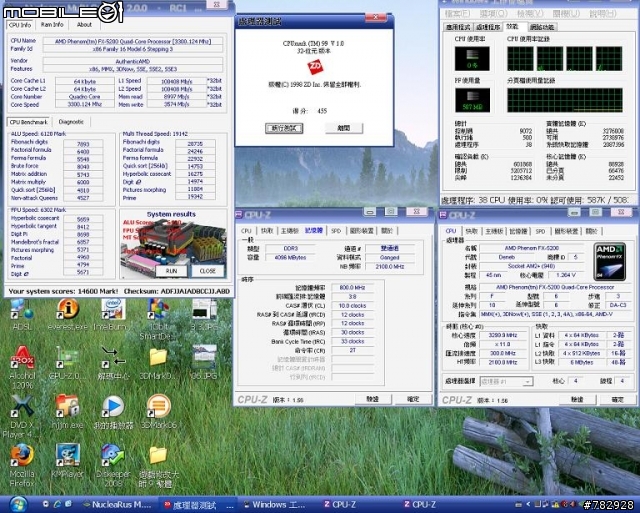Image resolution: width=640 pixels, height=513 pixels.
Task: Open hjjm.exe desktop icon
Action: 67,411
